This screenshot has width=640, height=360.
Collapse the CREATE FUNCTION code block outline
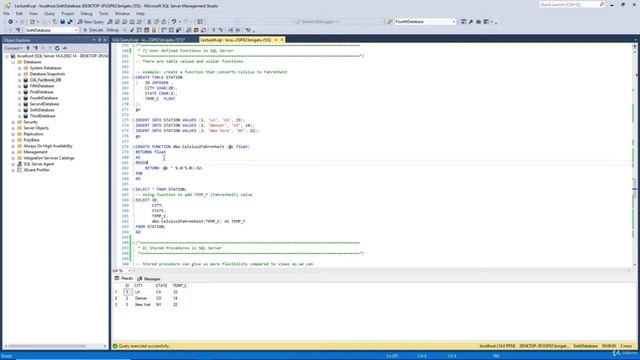tap(133, 147)
